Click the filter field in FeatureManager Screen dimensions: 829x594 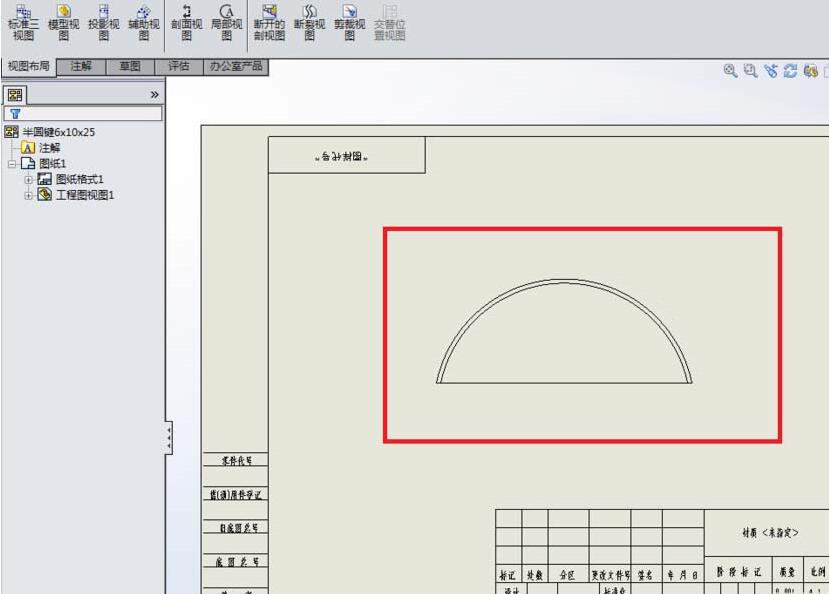[x=85, y=113]
